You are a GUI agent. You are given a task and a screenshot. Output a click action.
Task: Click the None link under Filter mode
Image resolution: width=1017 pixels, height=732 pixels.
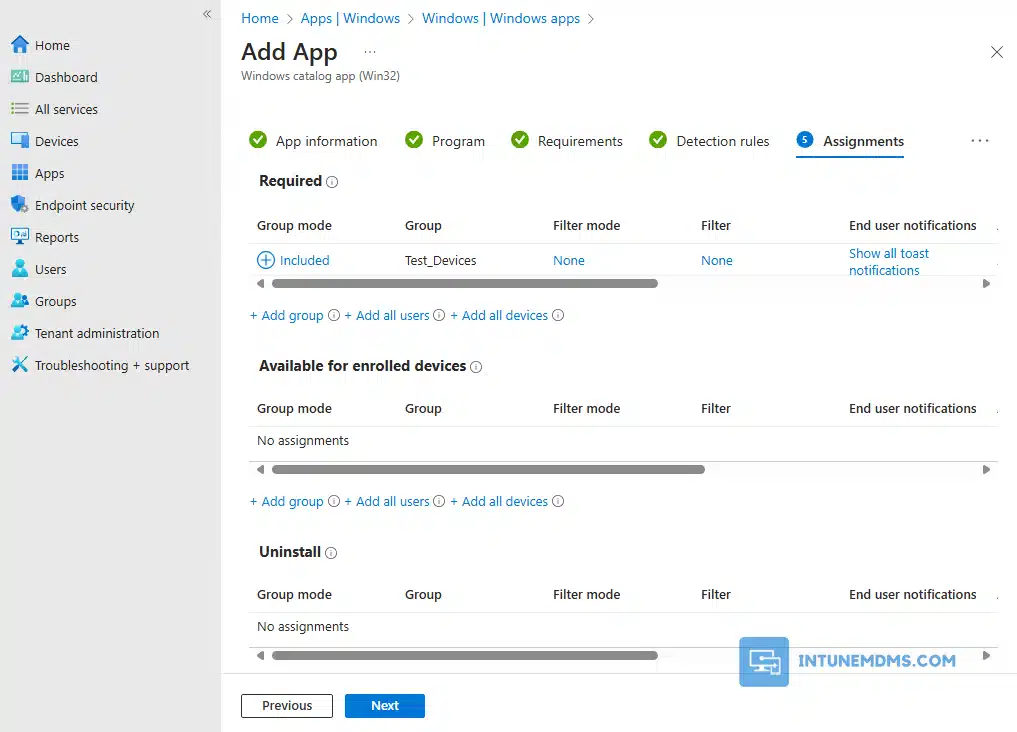click(569, 260)
